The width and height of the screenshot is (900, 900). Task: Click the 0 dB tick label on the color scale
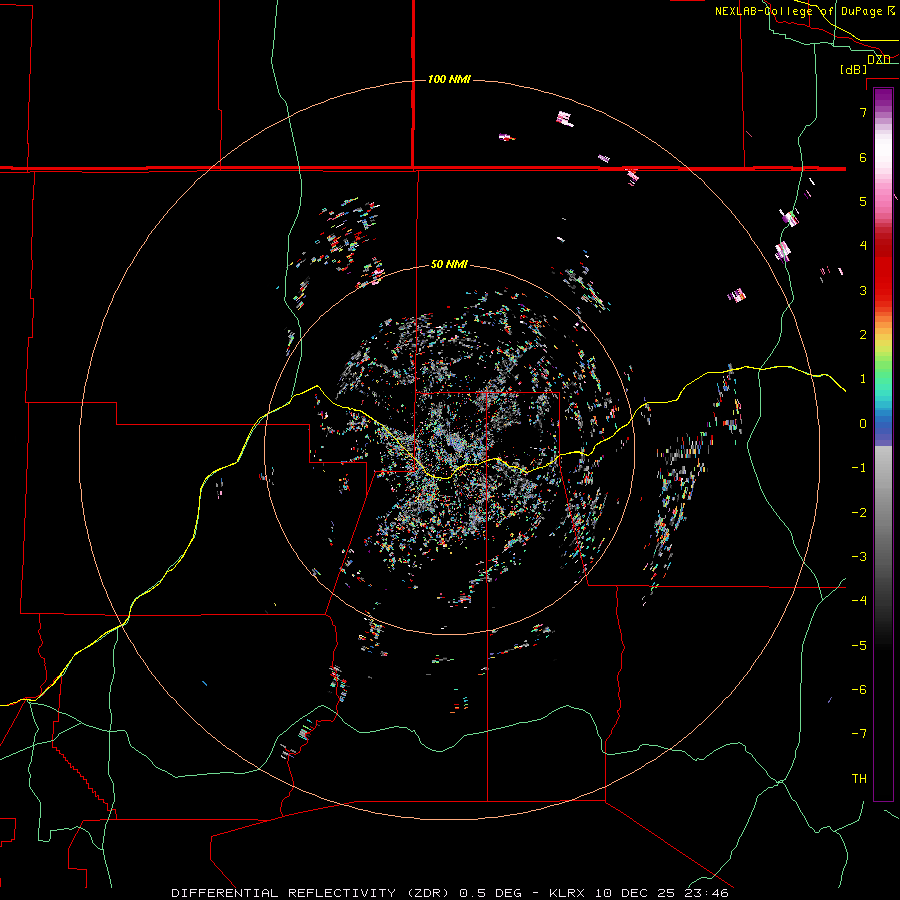[x=863, y=424]
